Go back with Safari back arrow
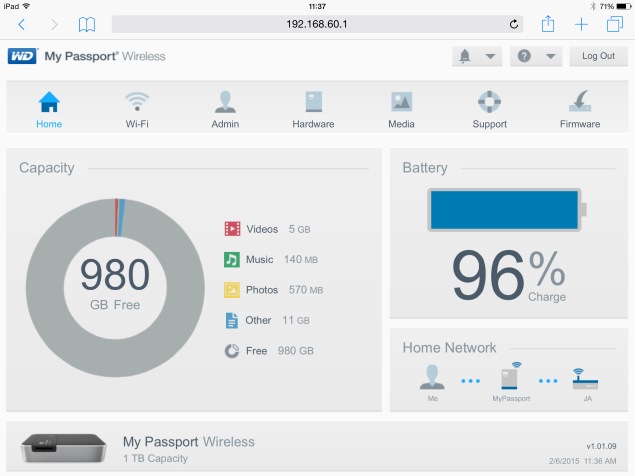This screenshot has width=635, height=476. [22, 25]
